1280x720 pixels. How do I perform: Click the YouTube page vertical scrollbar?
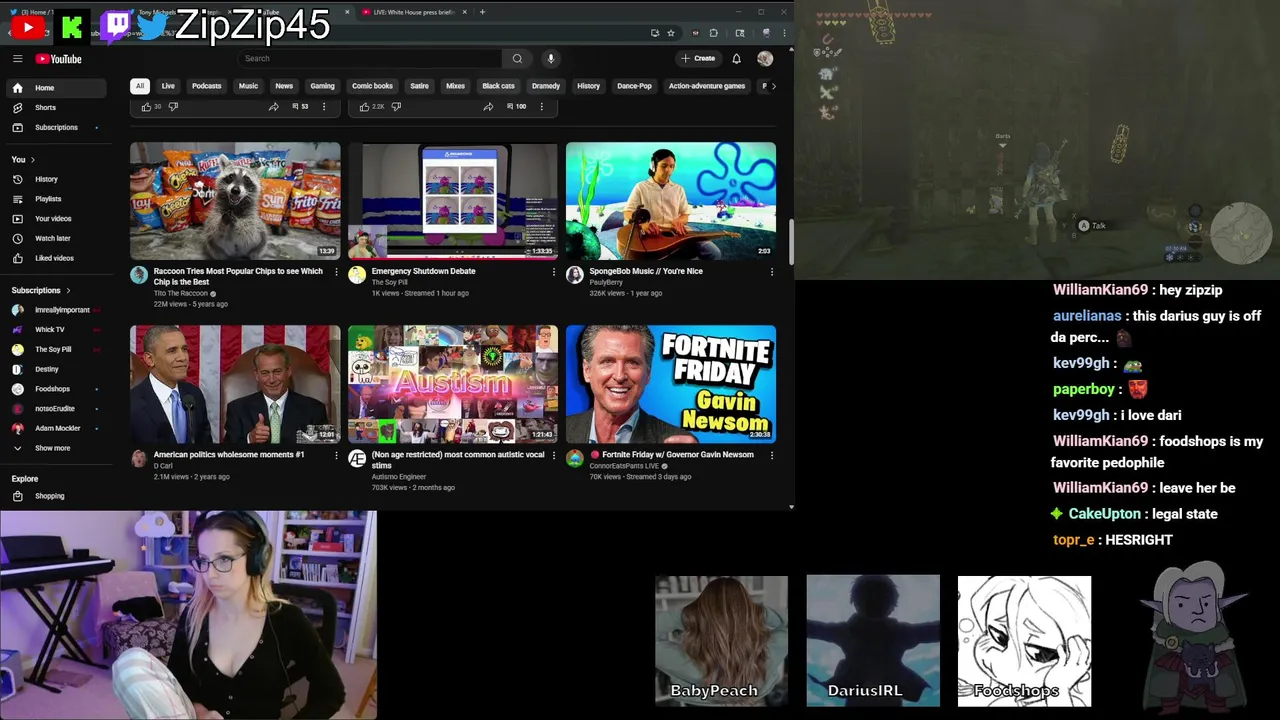coord(791,240)
